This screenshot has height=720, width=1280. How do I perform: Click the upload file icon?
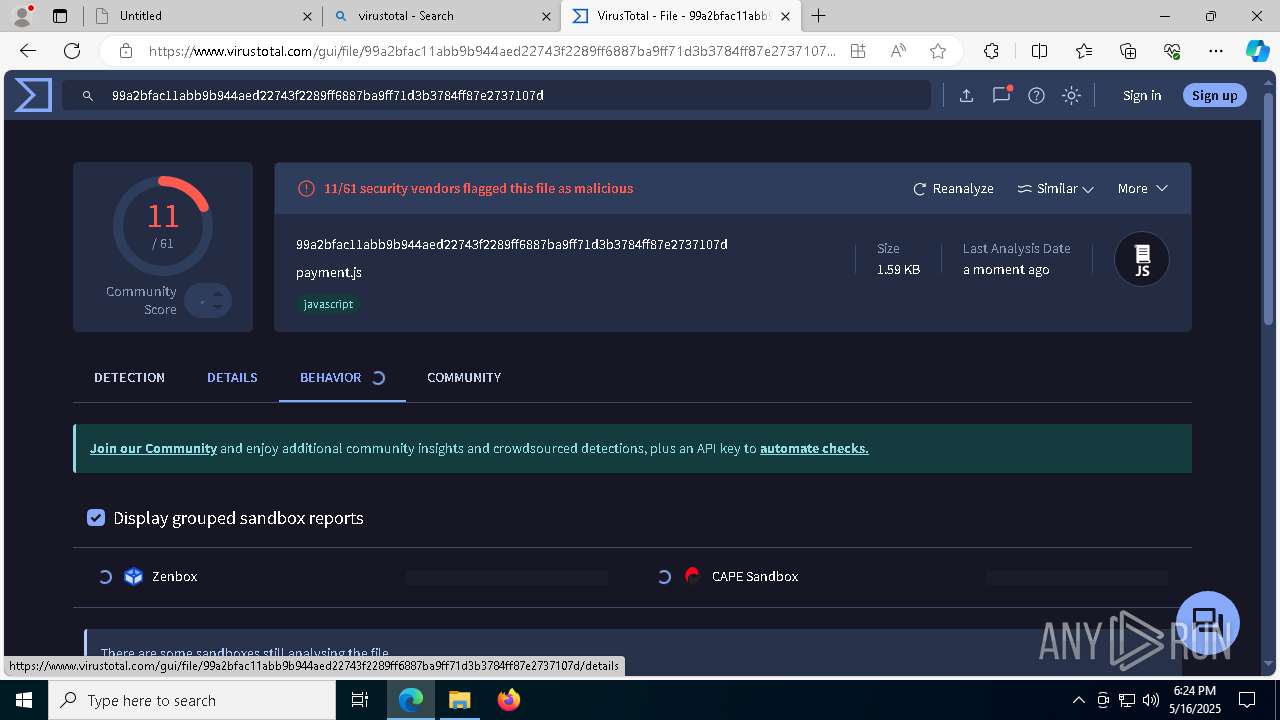[x=966, y=95]
